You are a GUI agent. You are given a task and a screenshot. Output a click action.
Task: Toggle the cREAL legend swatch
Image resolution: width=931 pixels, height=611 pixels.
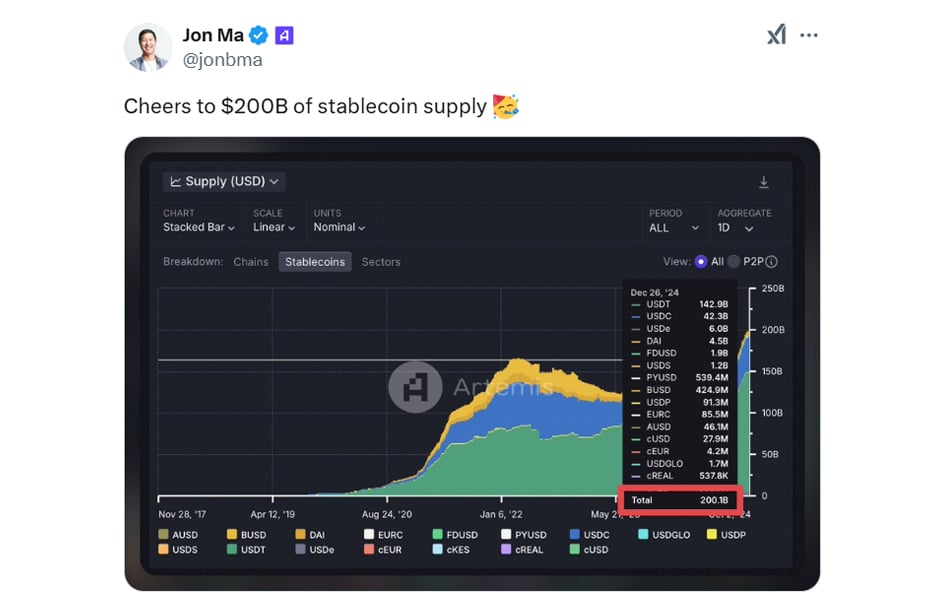(506, 549)
